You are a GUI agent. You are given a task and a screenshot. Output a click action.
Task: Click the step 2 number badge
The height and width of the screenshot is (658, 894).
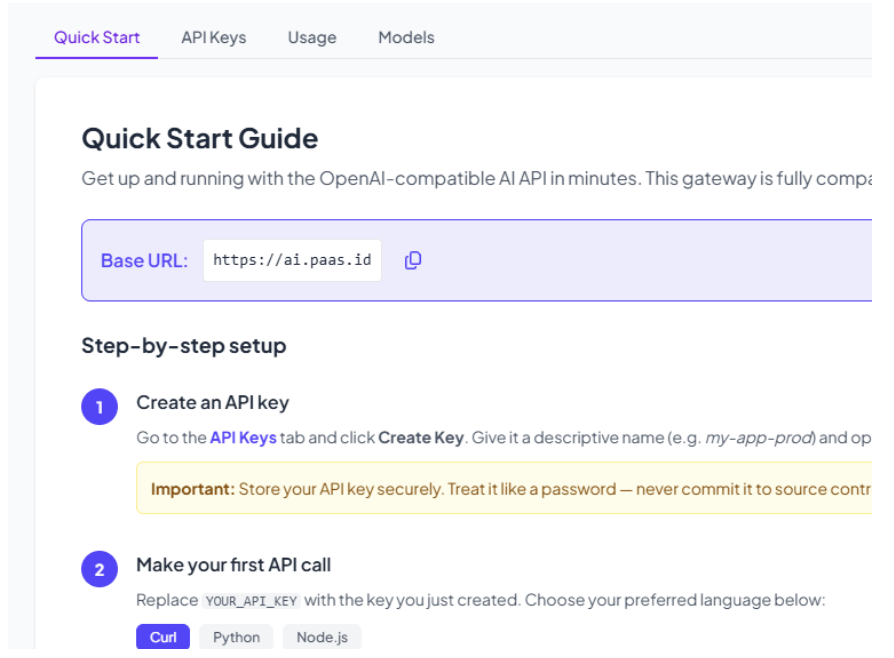(99, 568)
